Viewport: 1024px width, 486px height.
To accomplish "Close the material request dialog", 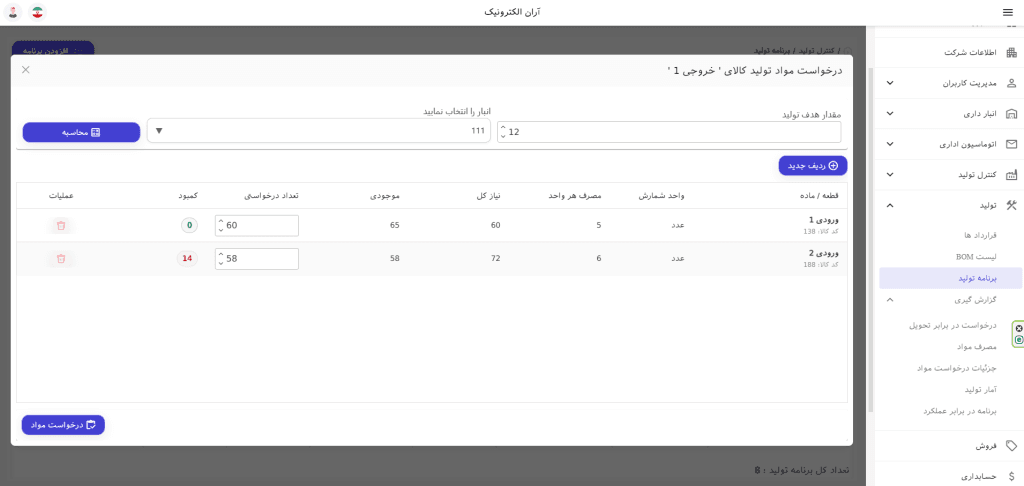I will (25, 70).
